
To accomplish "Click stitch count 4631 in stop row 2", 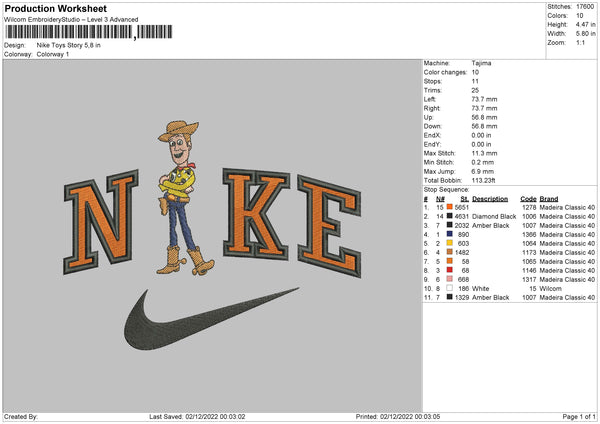I will [x=462, y=217].
